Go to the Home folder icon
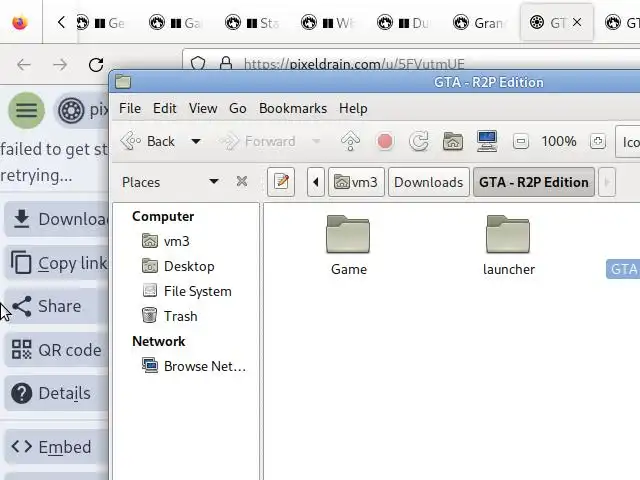Screen dimensions: 640x480 (x=453, y=141)
